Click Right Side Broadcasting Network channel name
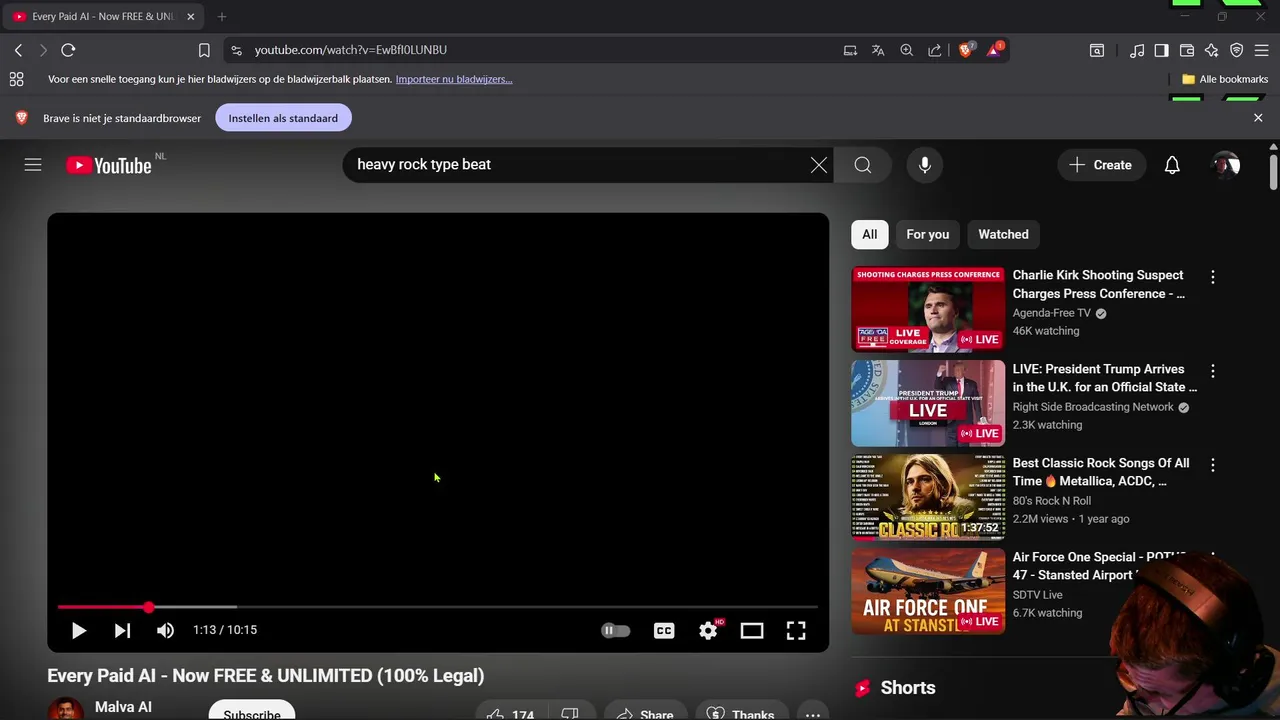Viewport: 1280px width, 720px height. [1093, 407]
